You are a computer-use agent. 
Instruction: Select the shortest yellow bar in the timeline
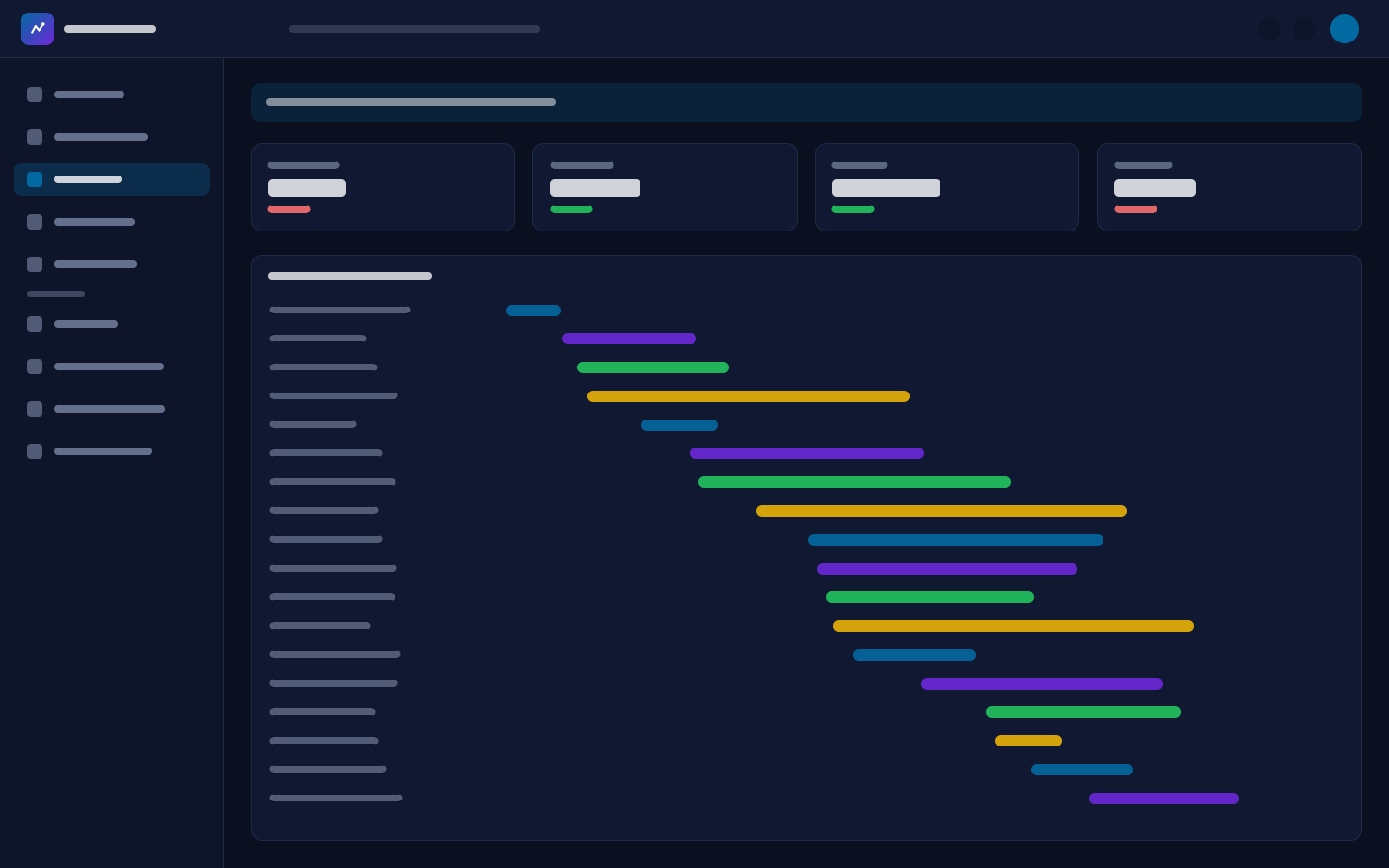click(x=1028, y=741)
